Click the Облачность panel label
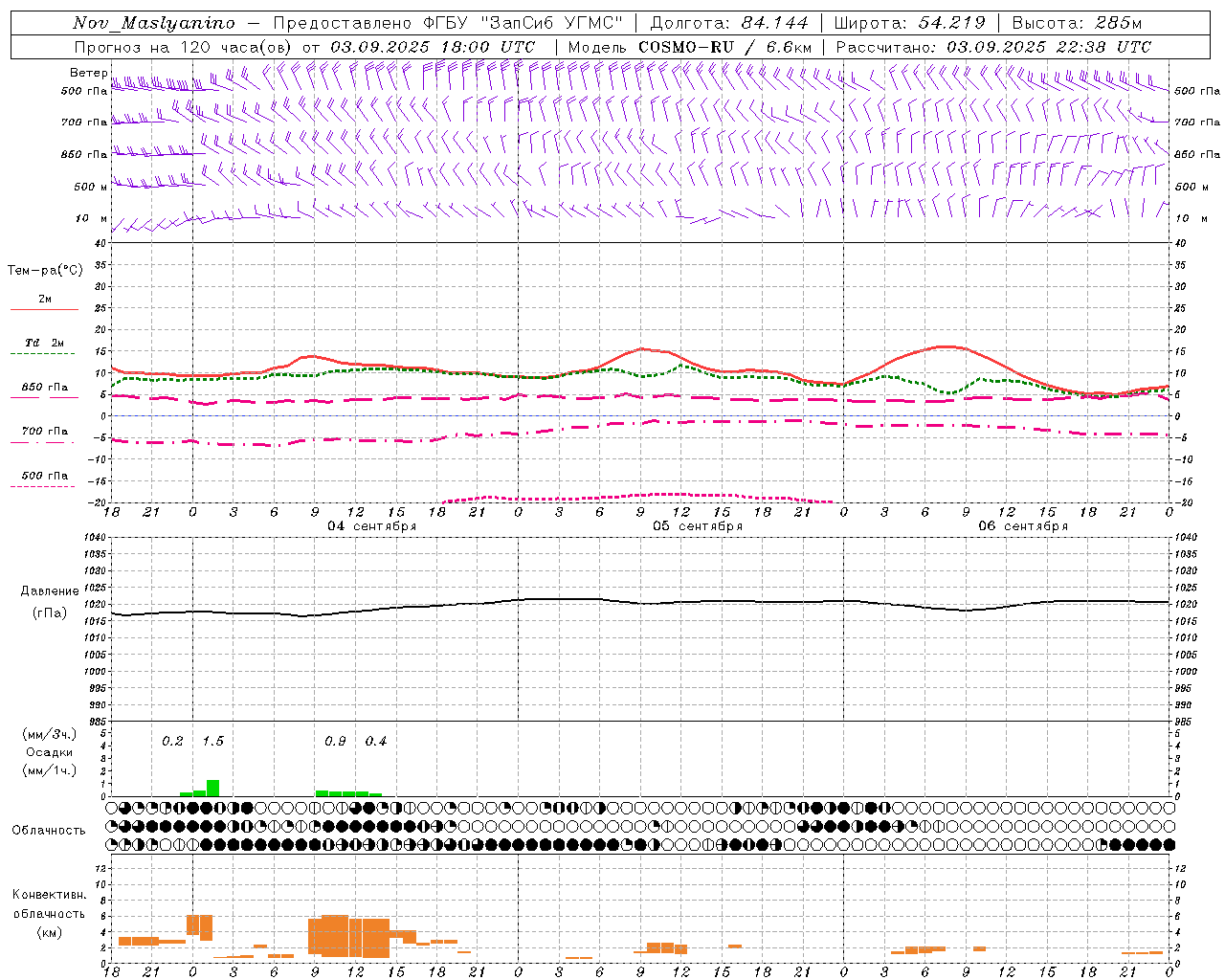The height and width of the screenshot is (980, 1225). [x=49, y=830]
